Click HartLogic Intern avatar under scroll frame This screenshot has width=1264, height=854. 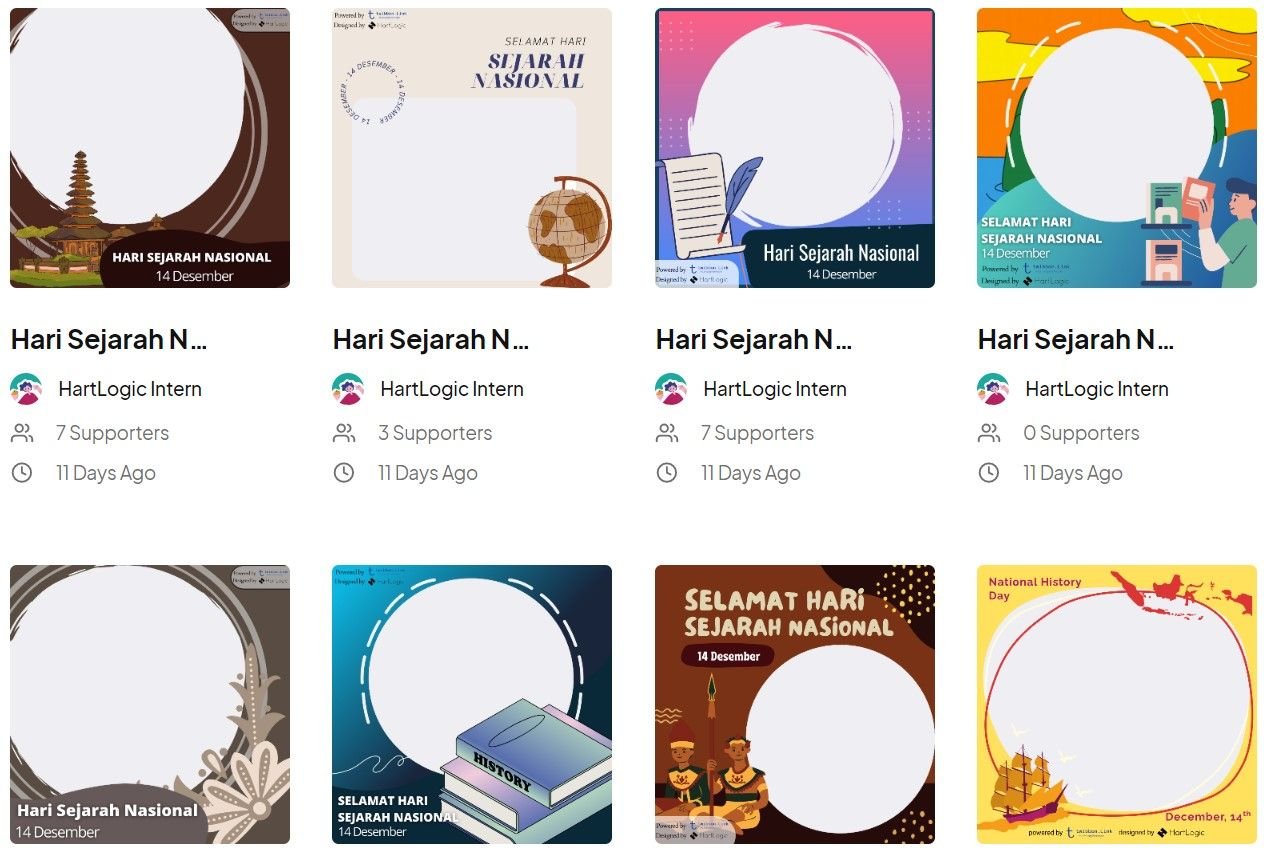click(671, 389)
